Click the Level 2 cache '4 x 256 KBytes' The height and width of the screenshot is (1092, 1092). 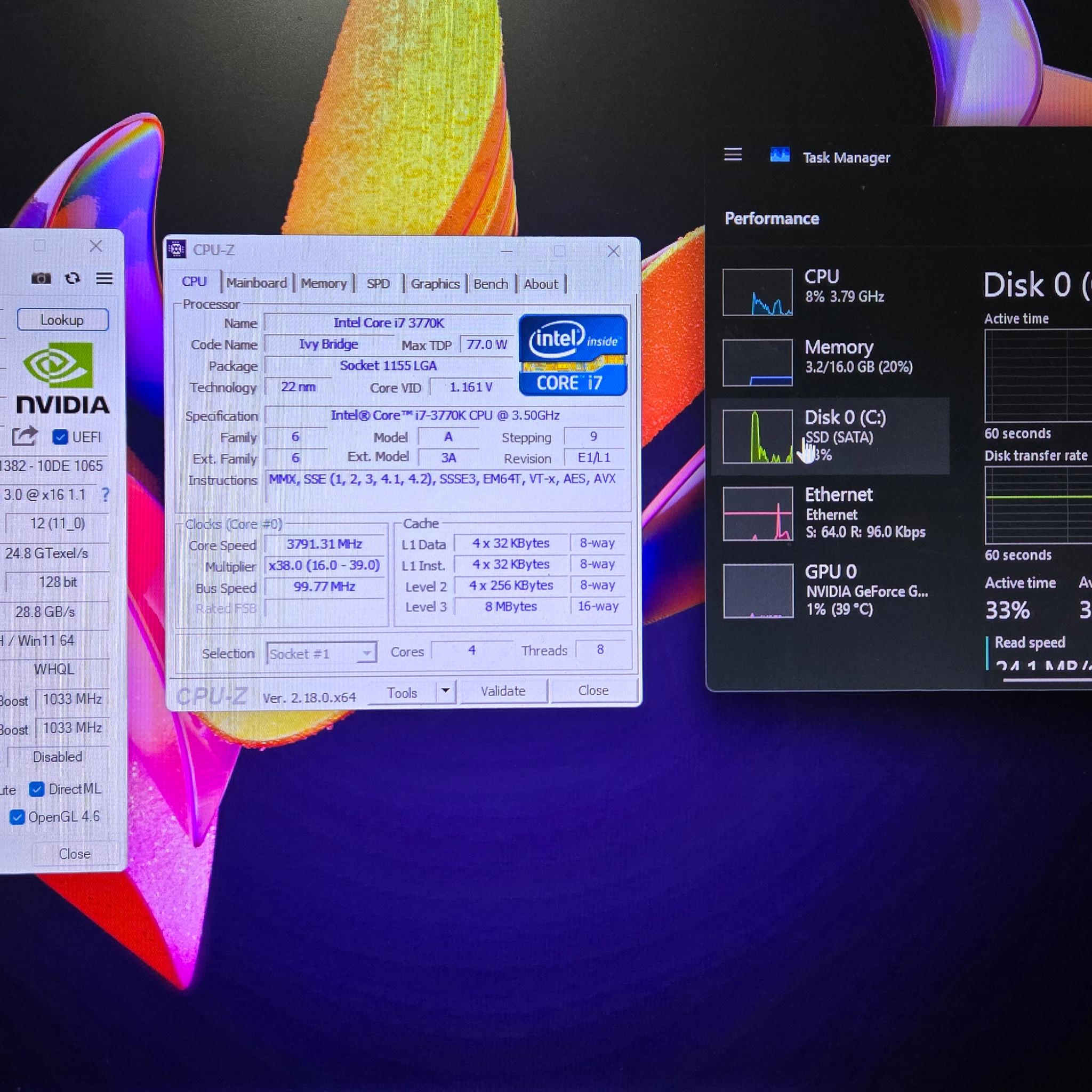(x=511, y=585)
